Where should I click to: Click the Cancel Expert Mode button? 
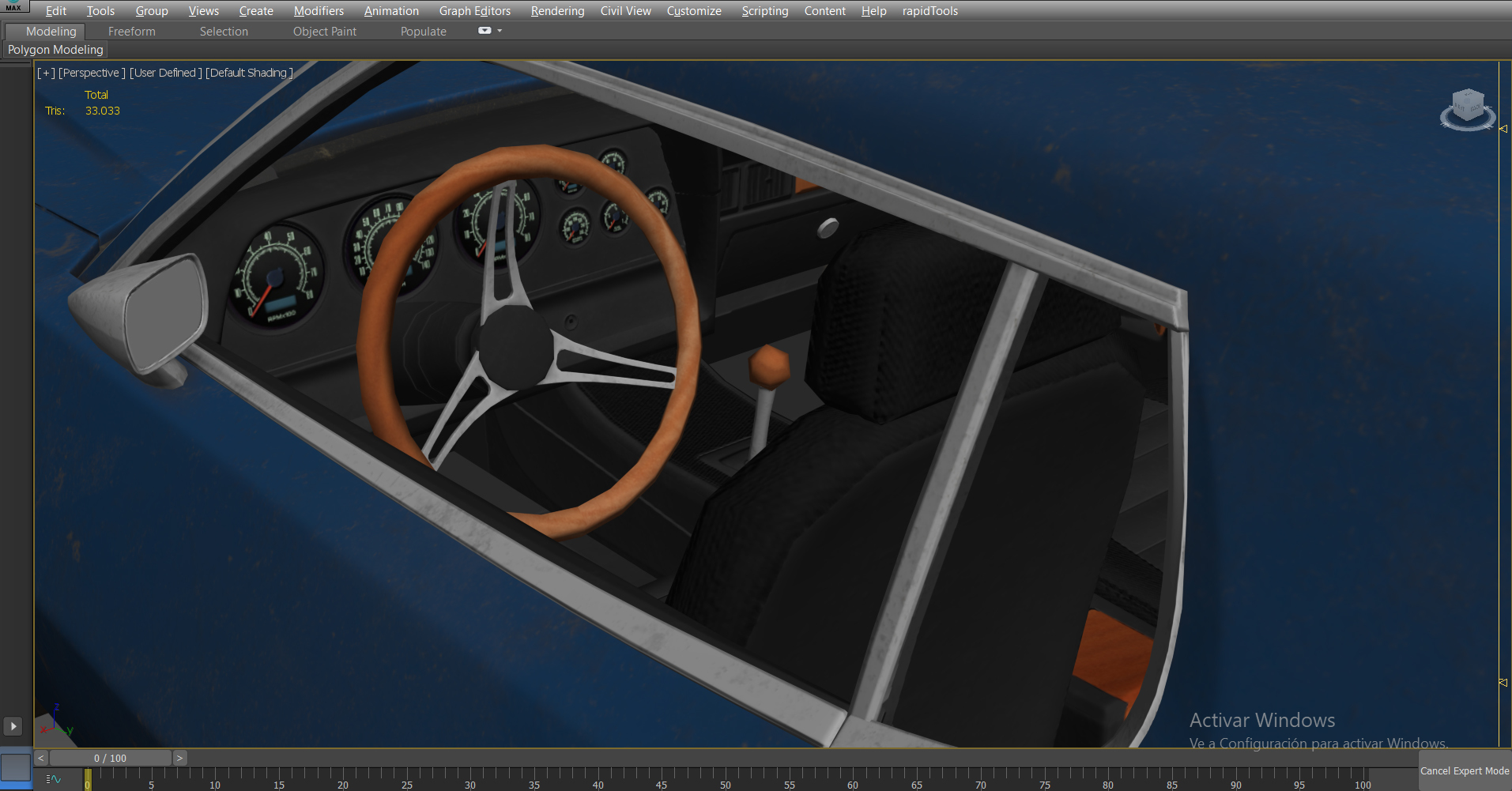[x=1464, y=771]
